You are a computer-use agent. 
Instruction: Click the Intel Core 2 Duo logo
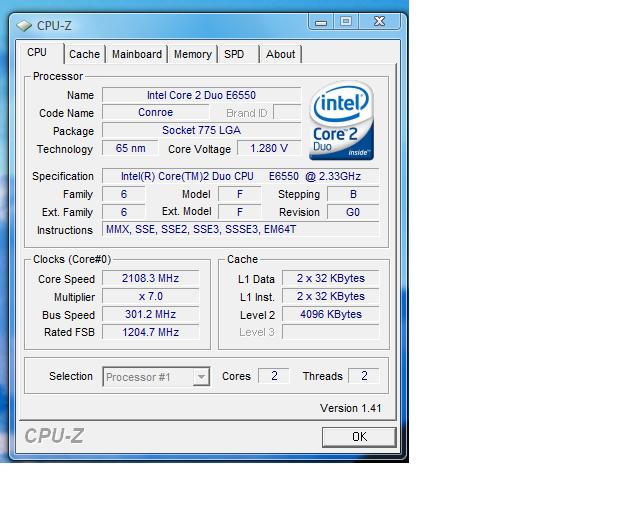pos(342,120)
